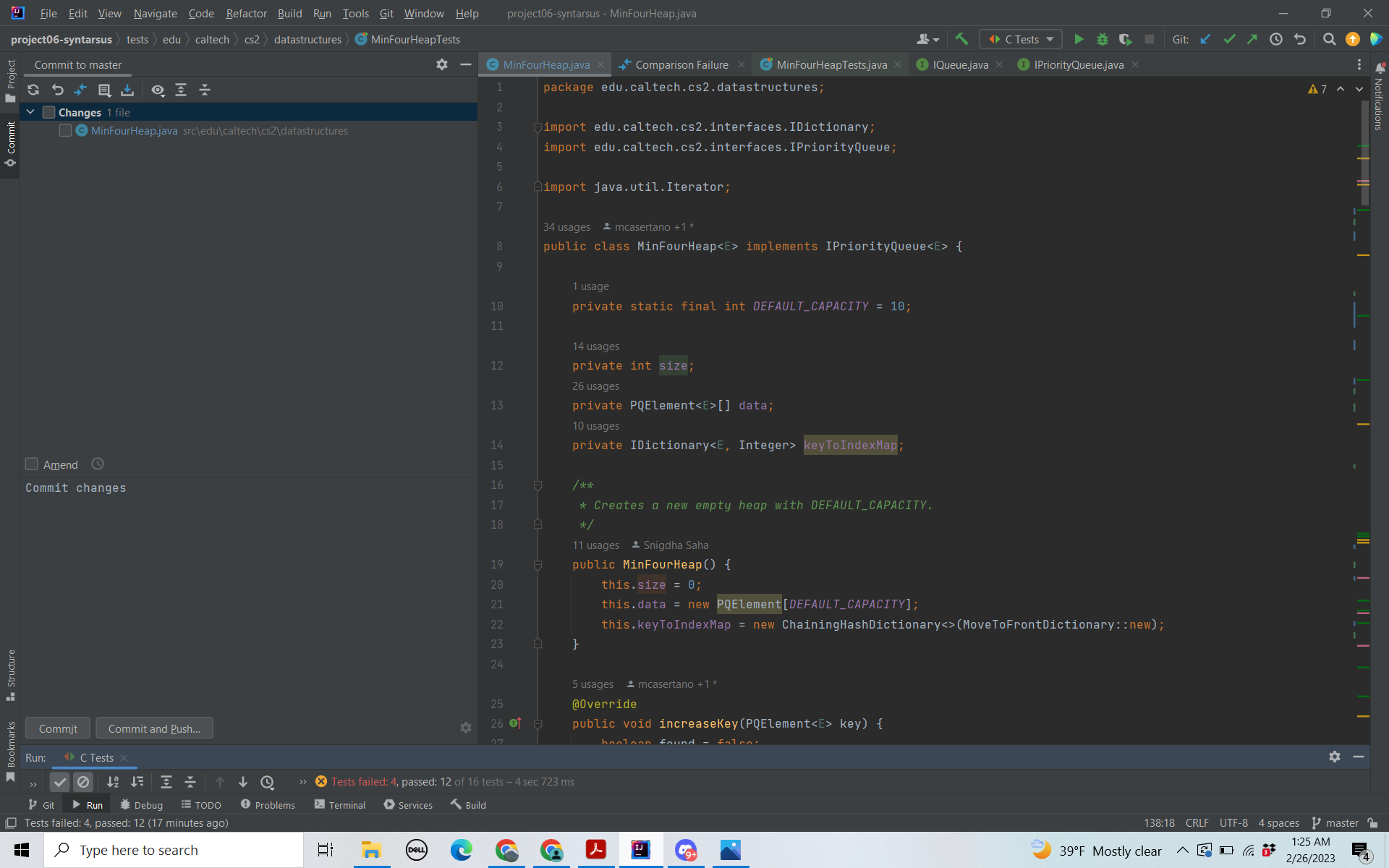Collapse the Changes tree node
This screenshot has width=1389, height=868.
click(30, 112)
